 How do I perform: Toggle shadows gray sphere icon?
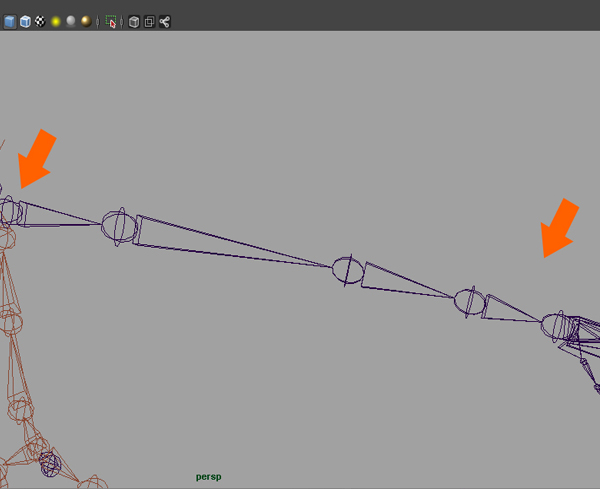point(71,21)
